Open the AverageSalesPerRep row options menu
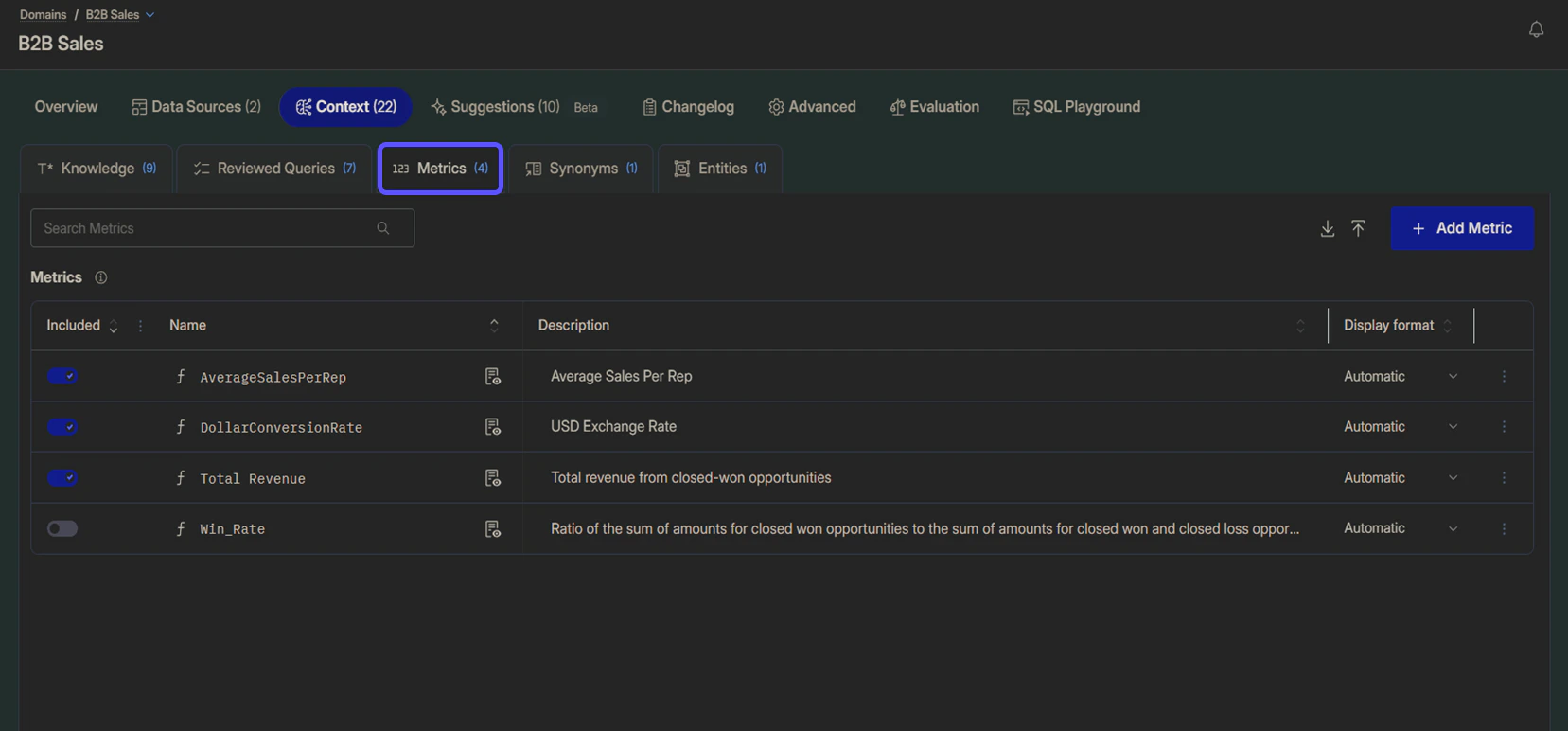This screenshot has height=731, width=1568. tap(1504, 377)
